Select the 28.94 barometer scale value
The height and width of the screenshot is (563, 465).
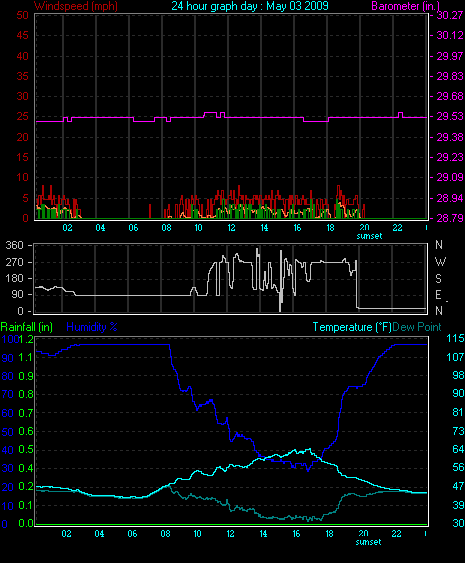450,198
